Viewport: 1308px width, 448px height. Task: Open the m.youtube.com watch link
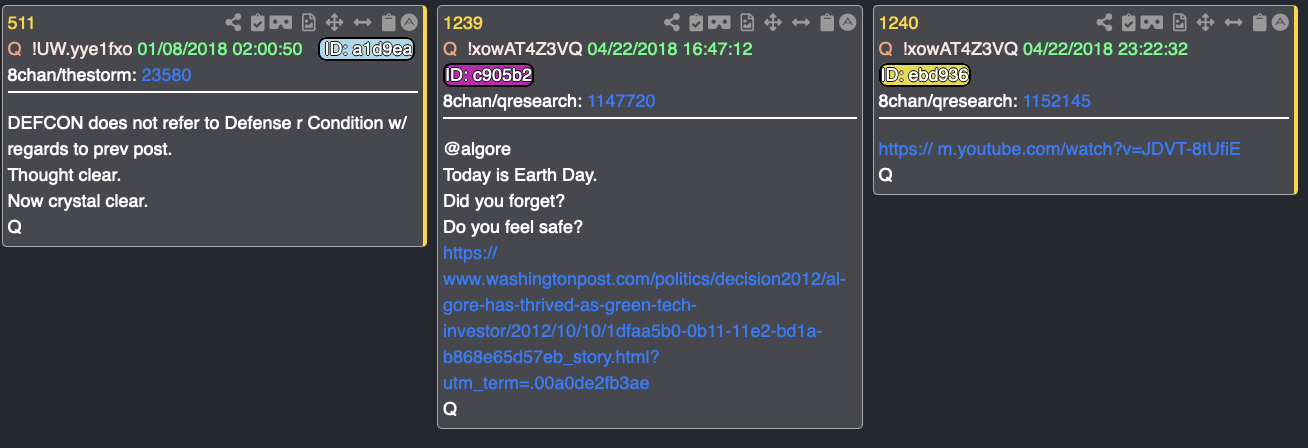[x=1059, y=149]
